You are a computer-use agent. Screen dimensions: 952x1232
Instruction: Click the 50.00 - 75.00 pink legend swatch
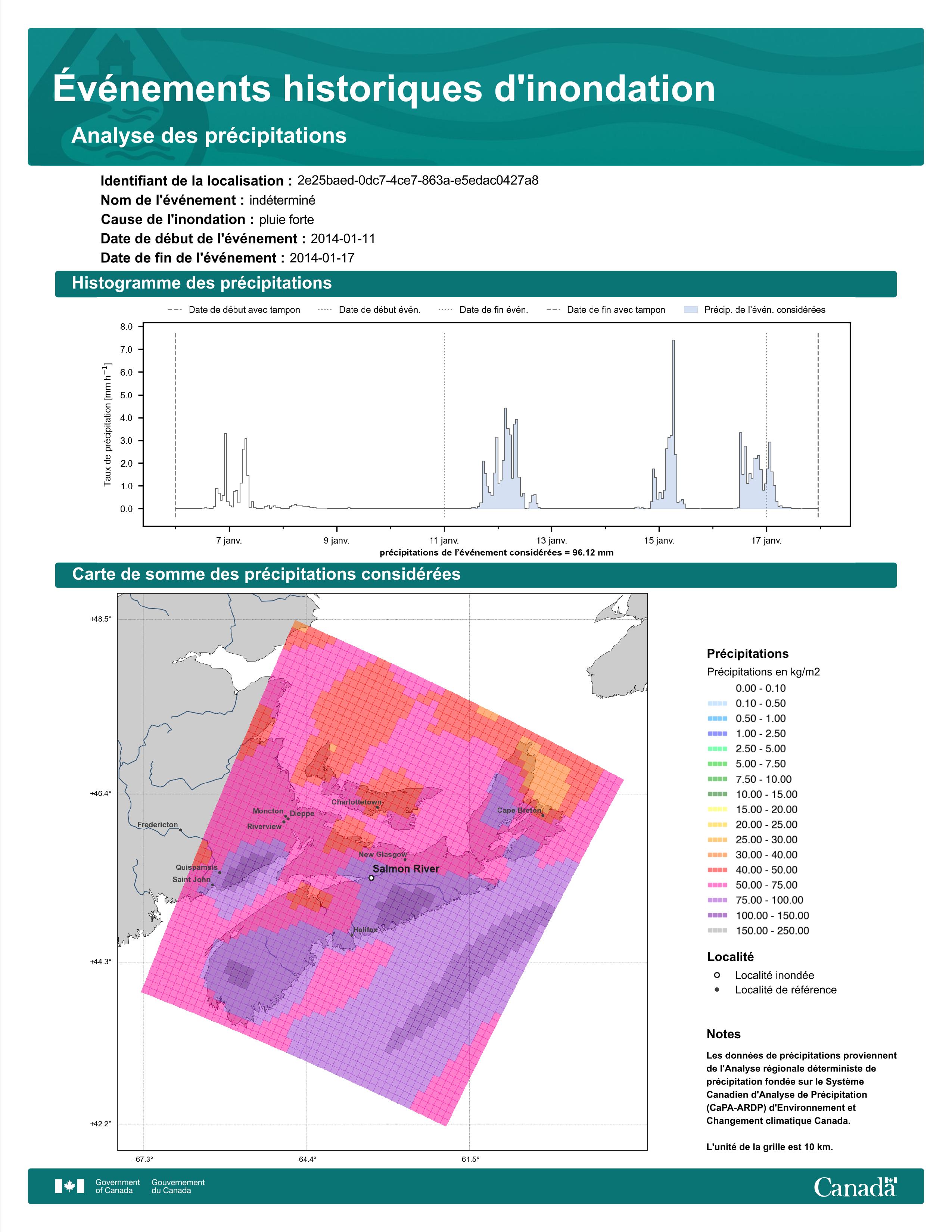(717, 885)
